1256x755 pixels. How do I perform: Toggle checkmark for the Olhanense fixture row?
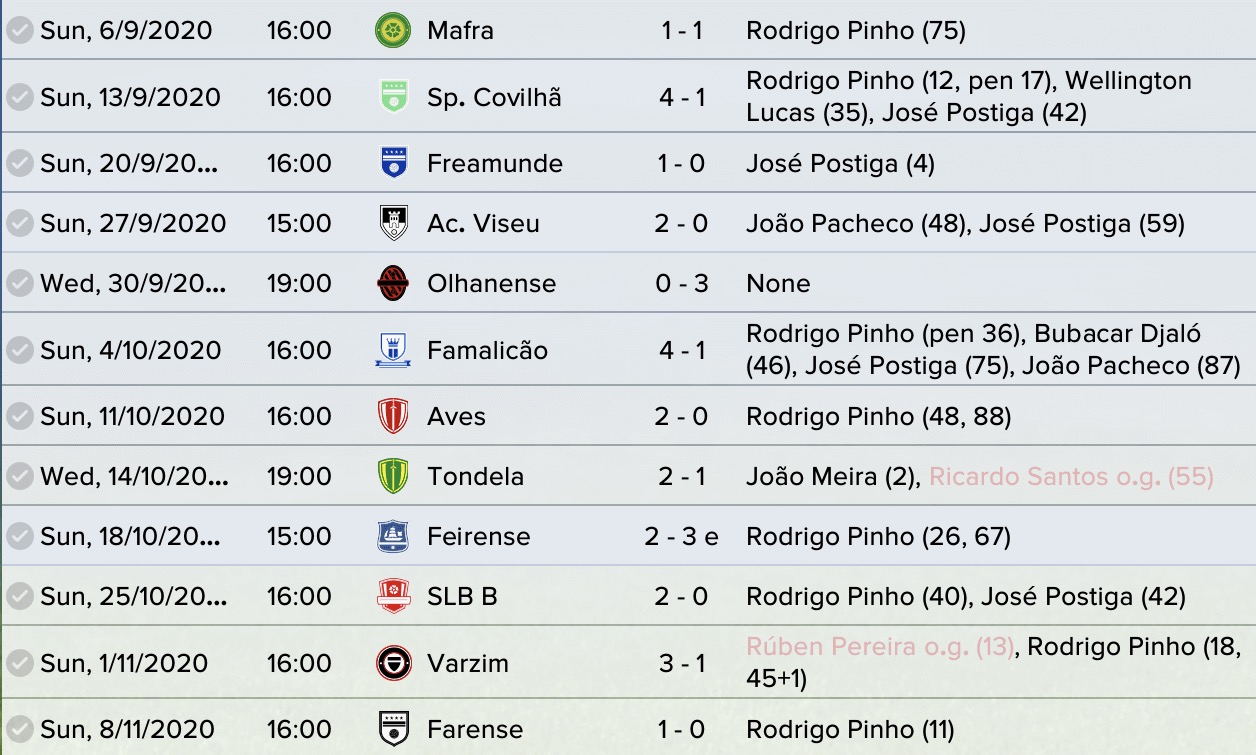(19, 283)
